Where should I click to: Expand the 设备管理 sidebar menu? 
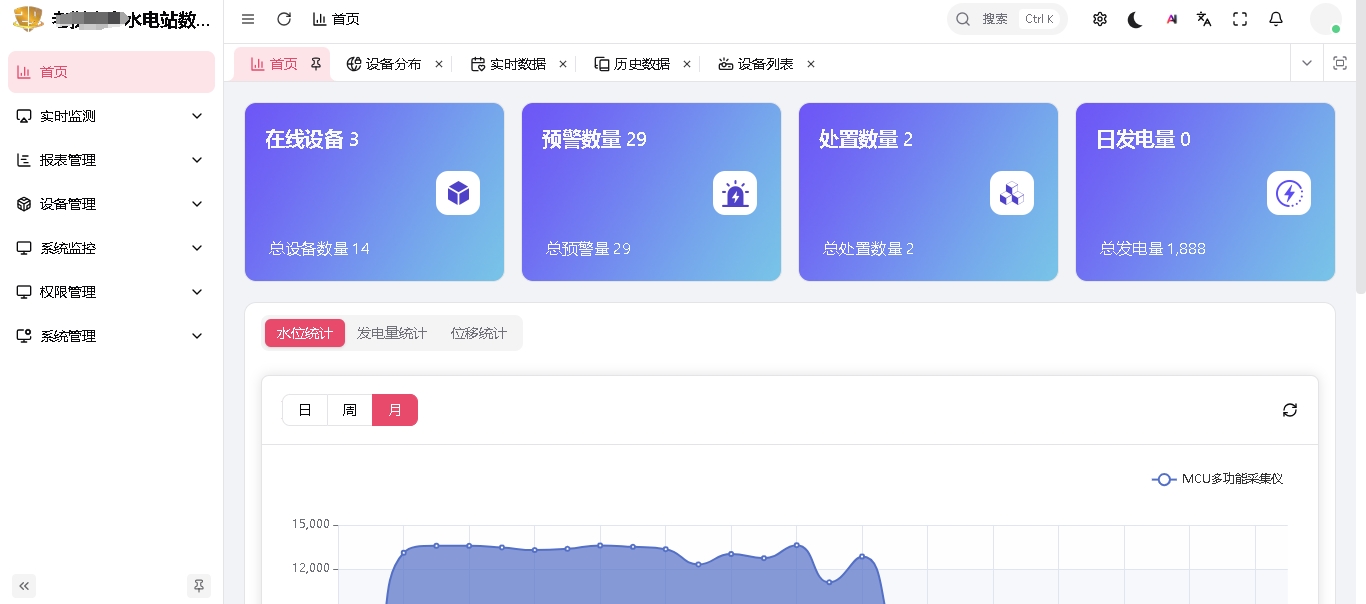tap(111, 204)
